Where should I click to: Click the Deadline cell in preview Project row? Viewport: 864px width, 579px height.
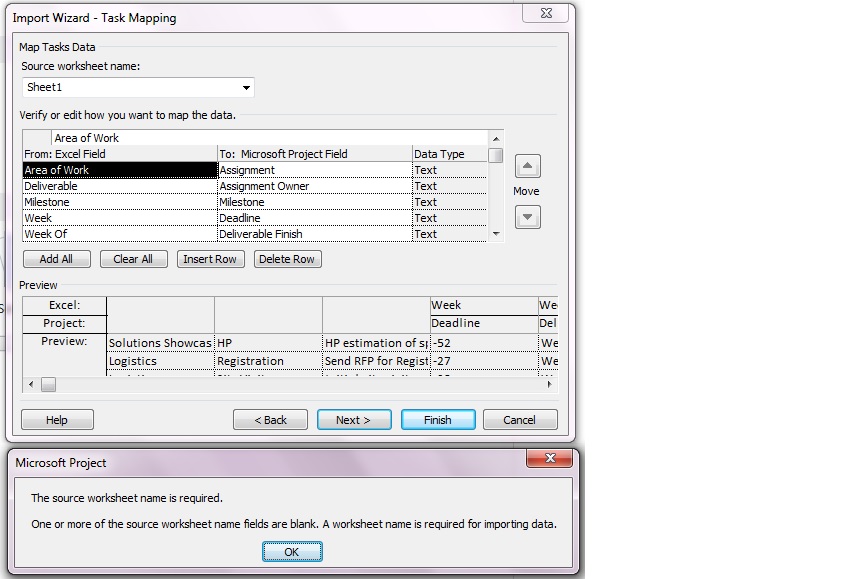pos(484,323)
